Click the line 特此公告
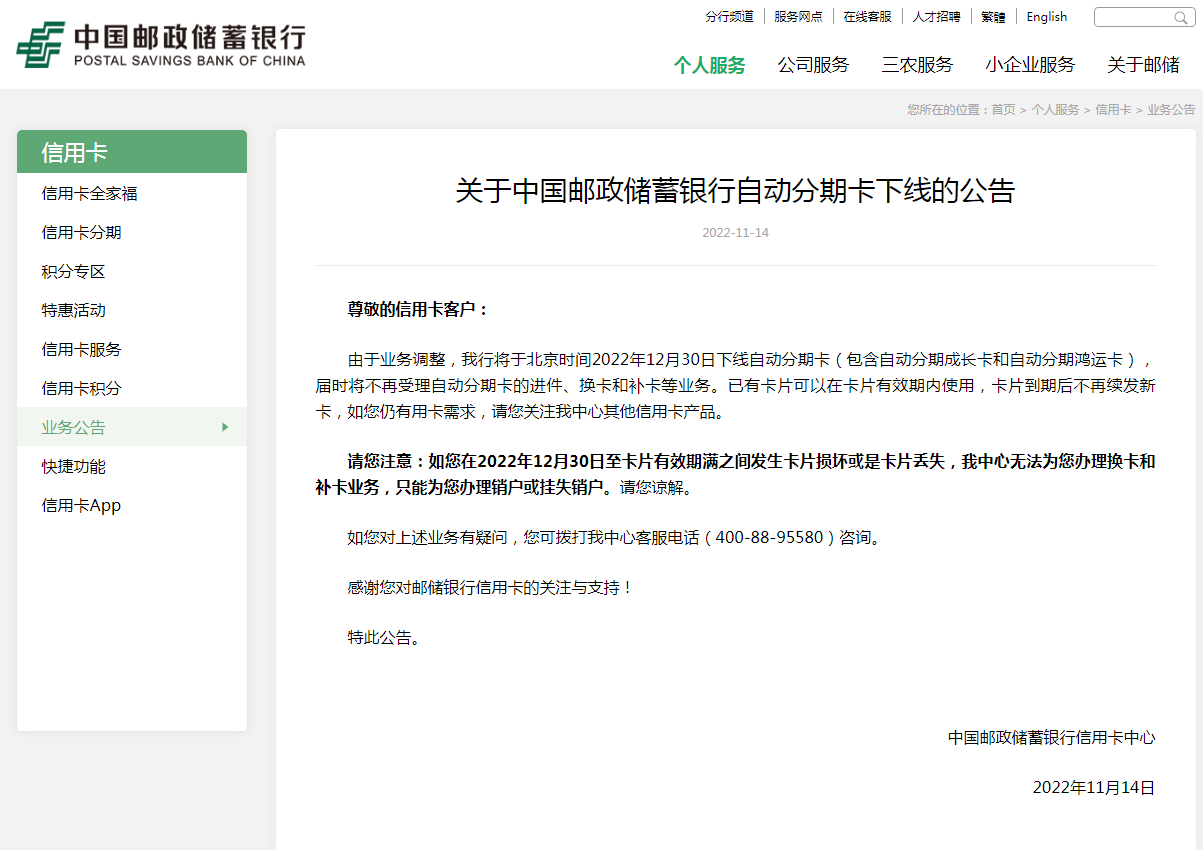Image resolution: width=1203 pixels, height=850 pixels. coord(384,637)
